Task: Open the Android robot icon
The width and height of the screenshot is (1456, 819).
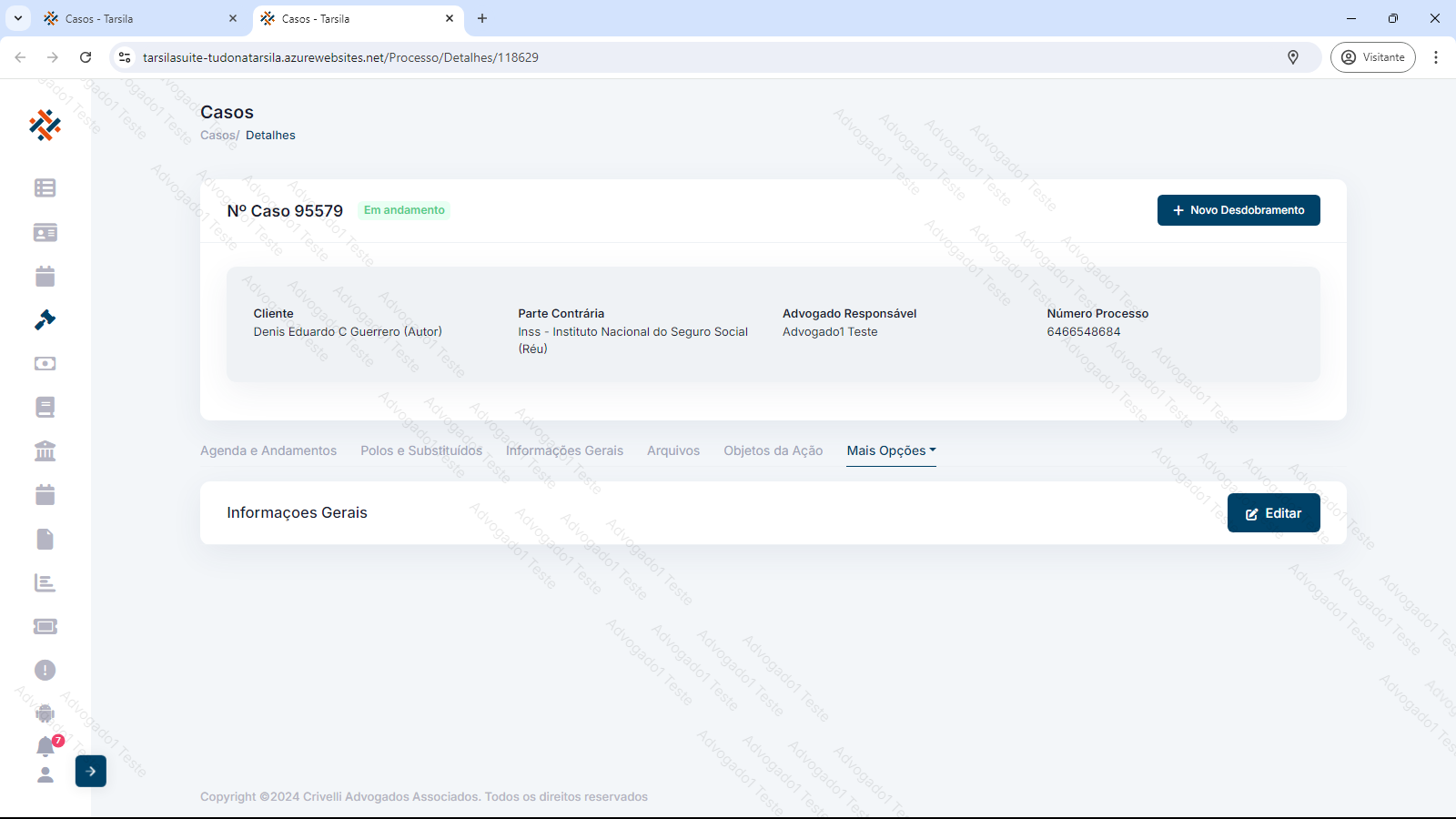Action: tap(45, 713)
